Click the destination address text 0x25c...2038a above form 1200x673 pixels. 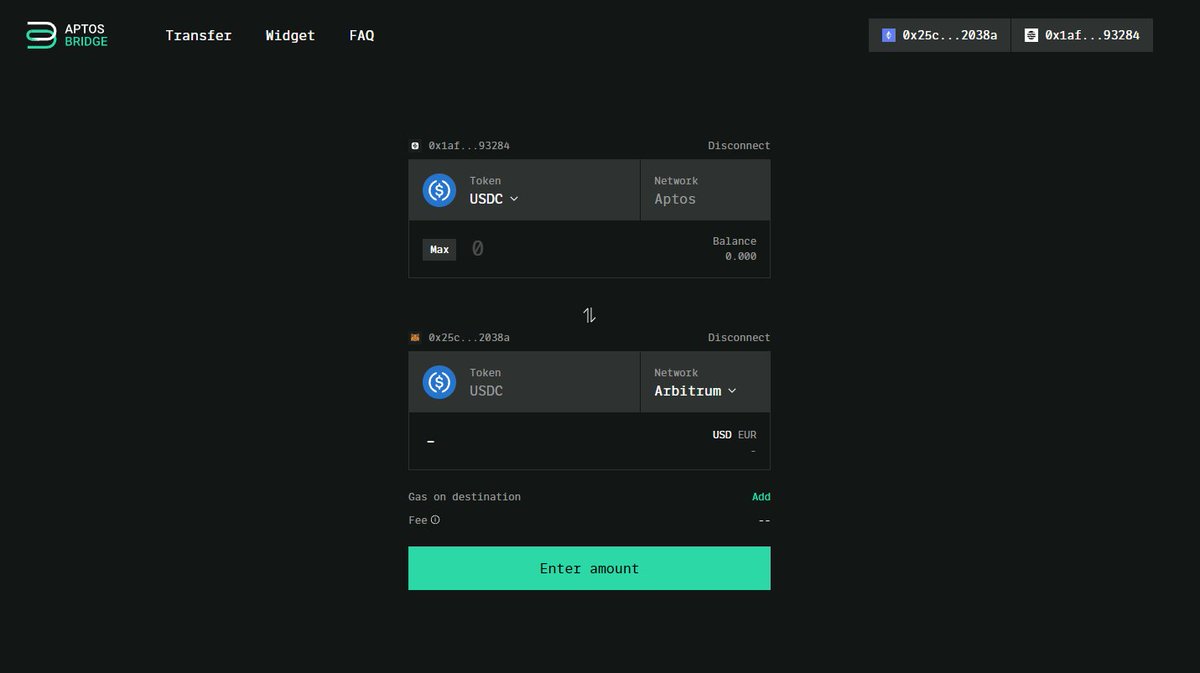click(469, 338)
